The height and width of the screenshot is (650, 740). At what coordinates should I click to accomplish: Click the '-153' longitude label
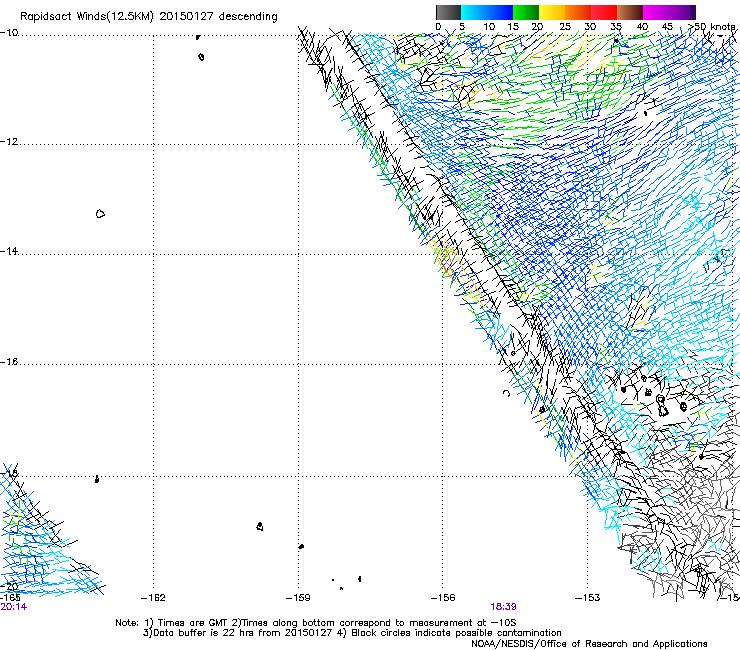(x=588, y=598)
